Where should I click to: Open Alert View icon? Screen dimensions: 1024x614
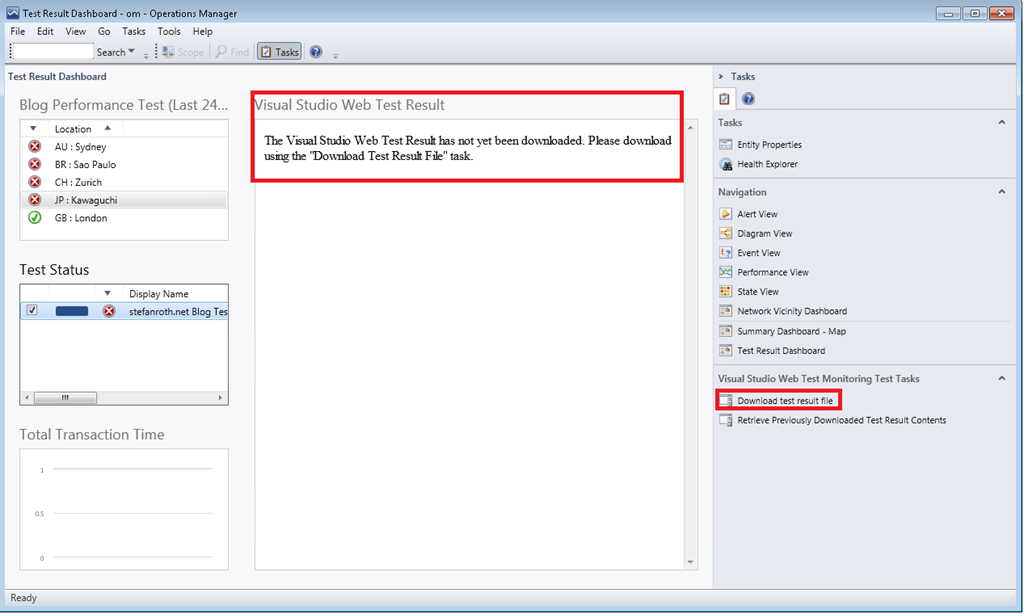(726, 214)
